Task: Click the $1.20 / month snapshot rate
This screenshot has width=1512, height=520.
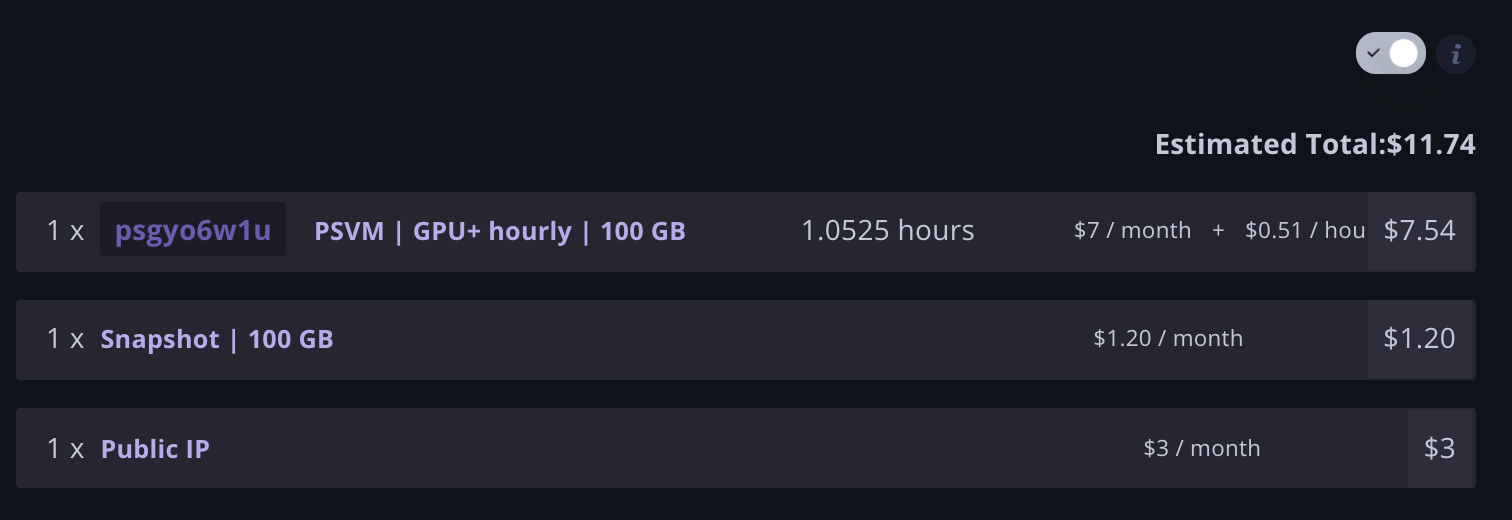Action: point(1168,339)
